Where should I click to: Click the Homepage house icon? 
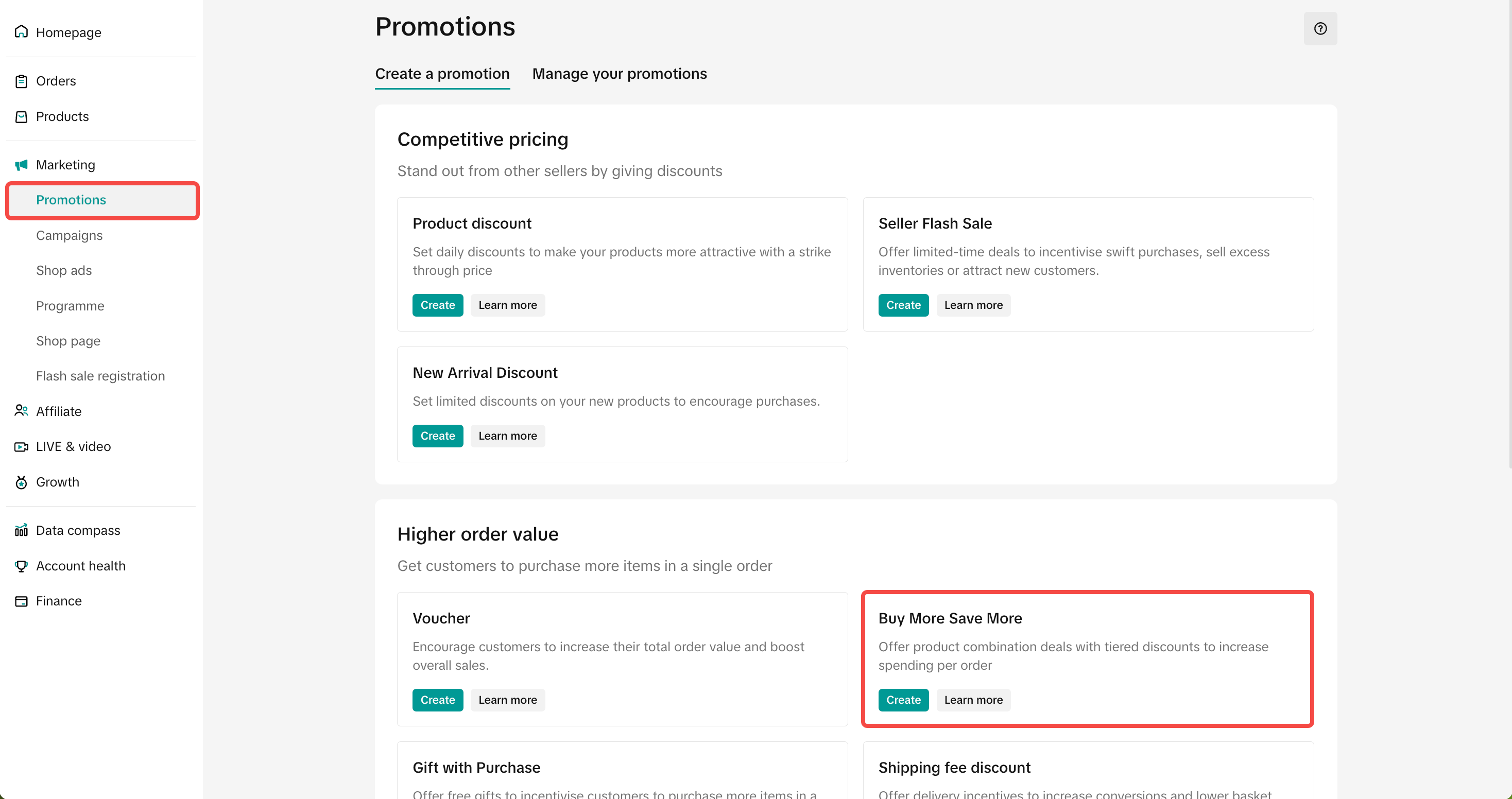click(21, 32)
